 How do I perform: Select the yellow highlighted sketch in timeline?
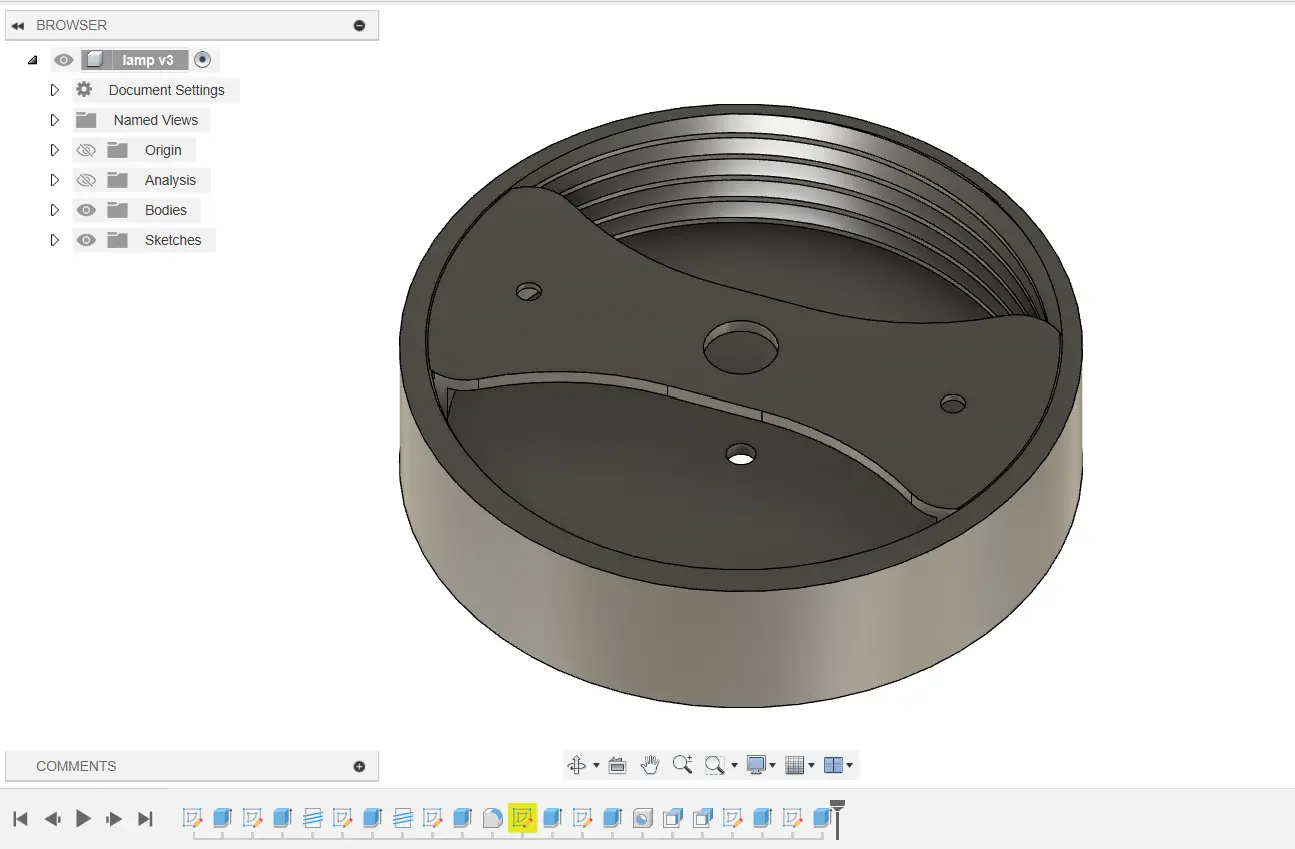coord(523,818)
